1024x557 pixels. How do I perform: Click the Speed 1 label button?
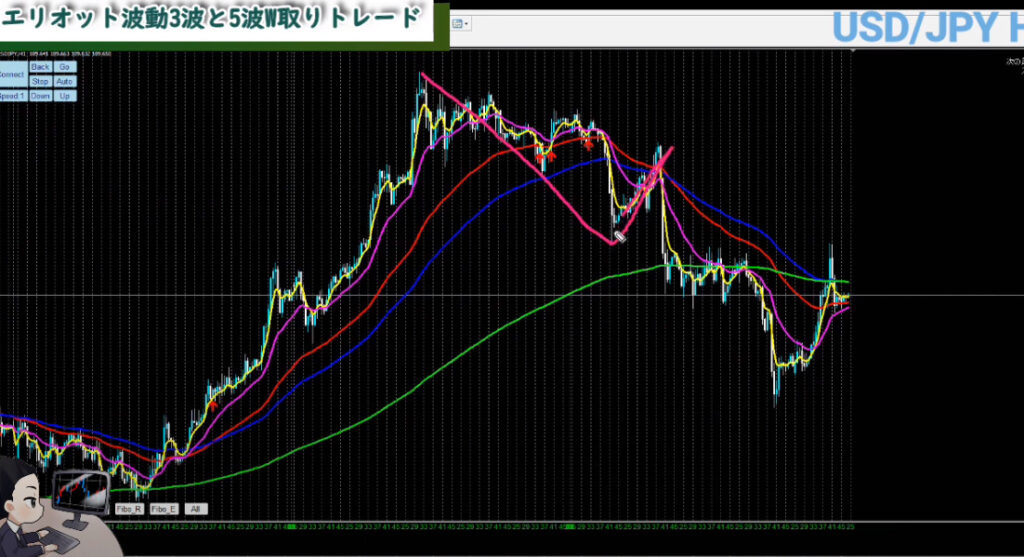tap(12, 96)
